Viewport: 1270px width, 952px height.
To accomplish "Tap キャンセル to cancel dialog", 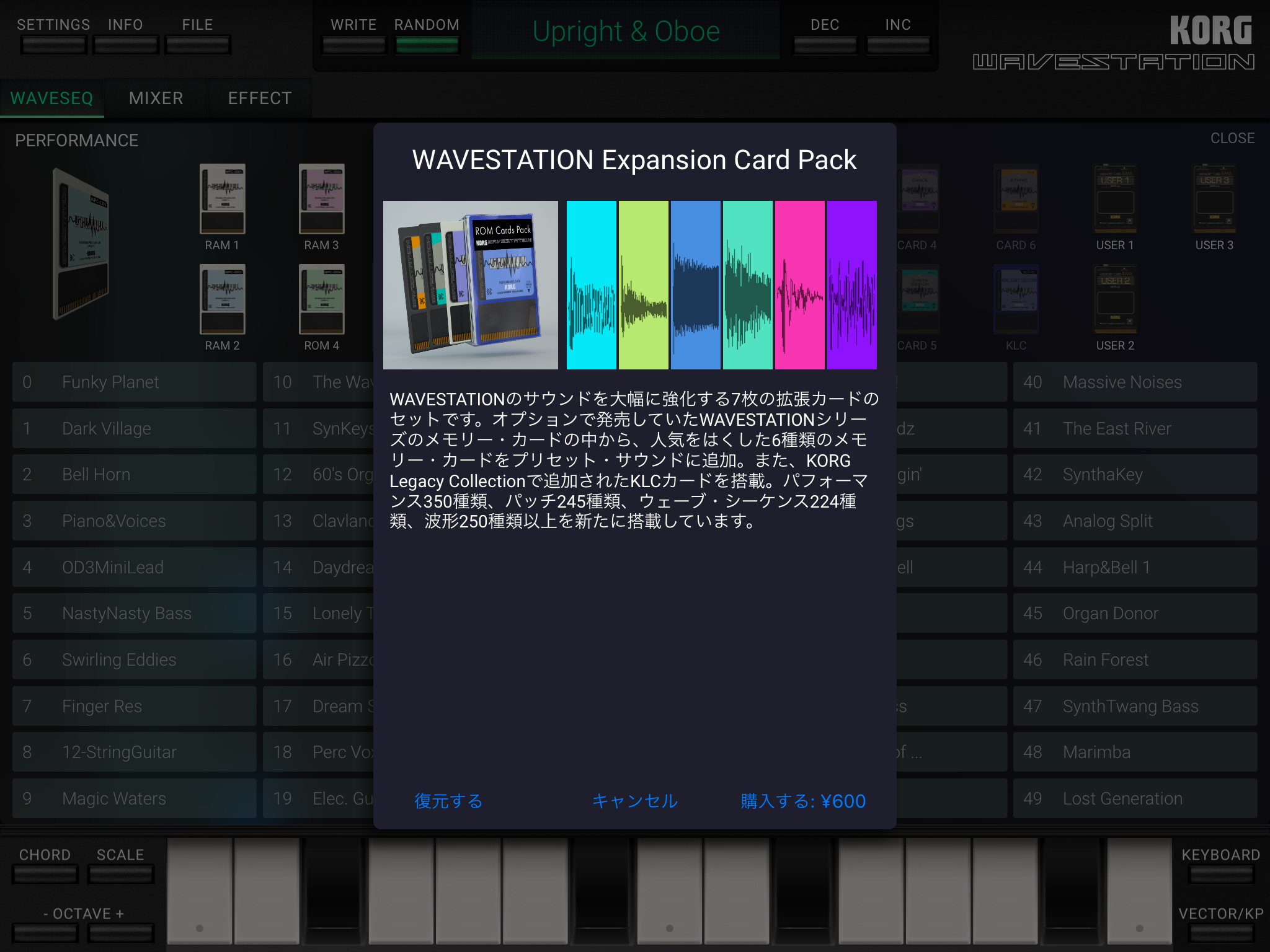I will click(x=635, y=801).
